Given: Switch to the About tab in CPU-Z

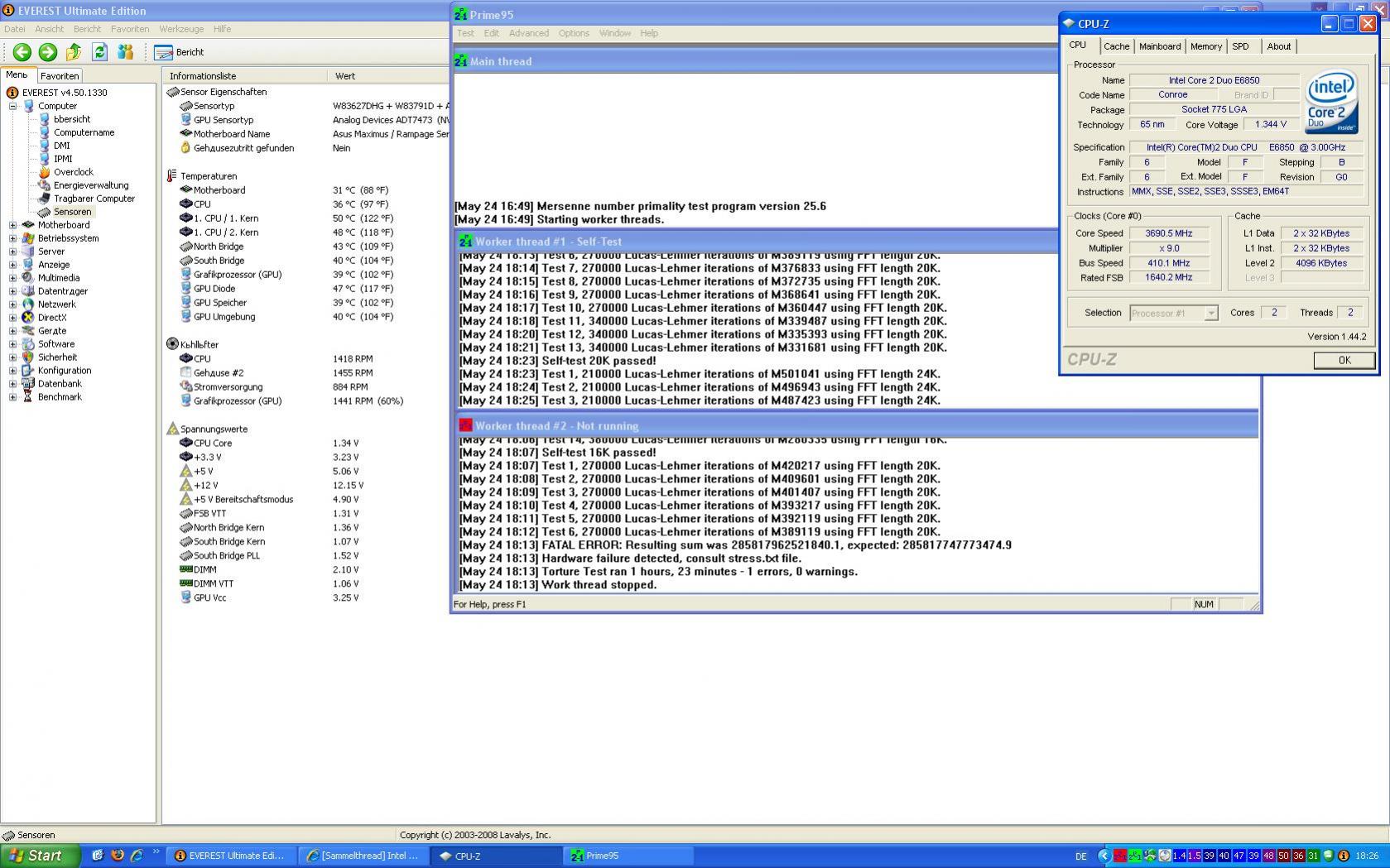Looking at the screenshot, I should [x=1278, y=46].
